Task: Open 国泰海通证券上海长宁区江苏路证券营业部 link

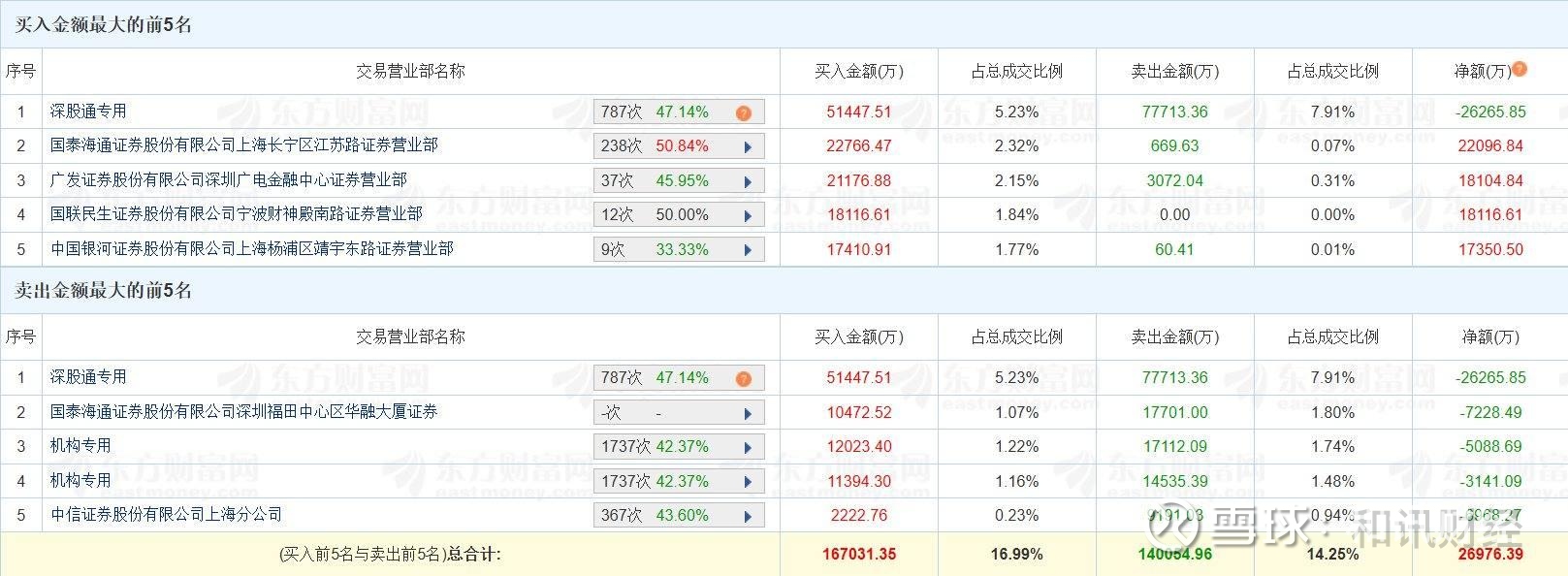Action: [243, 145]
